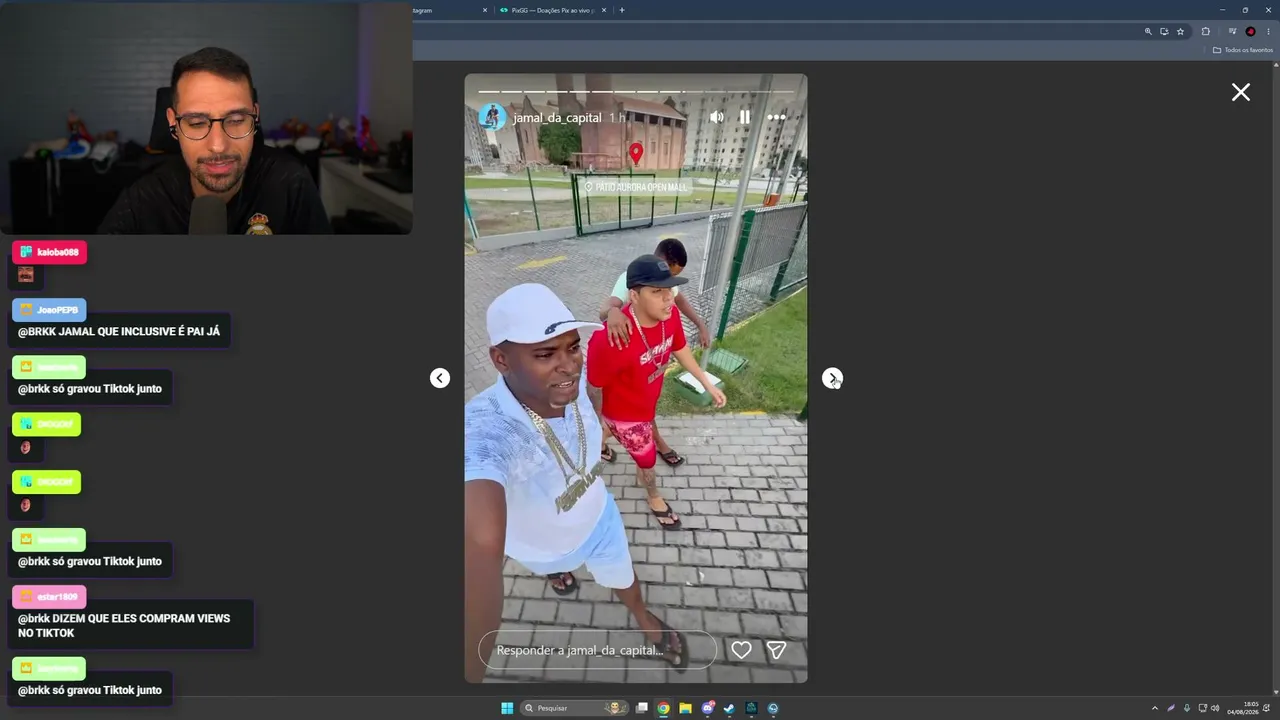
Task: Expand the system tray hidden icons chevron
Action: [x=1155, y=708]
